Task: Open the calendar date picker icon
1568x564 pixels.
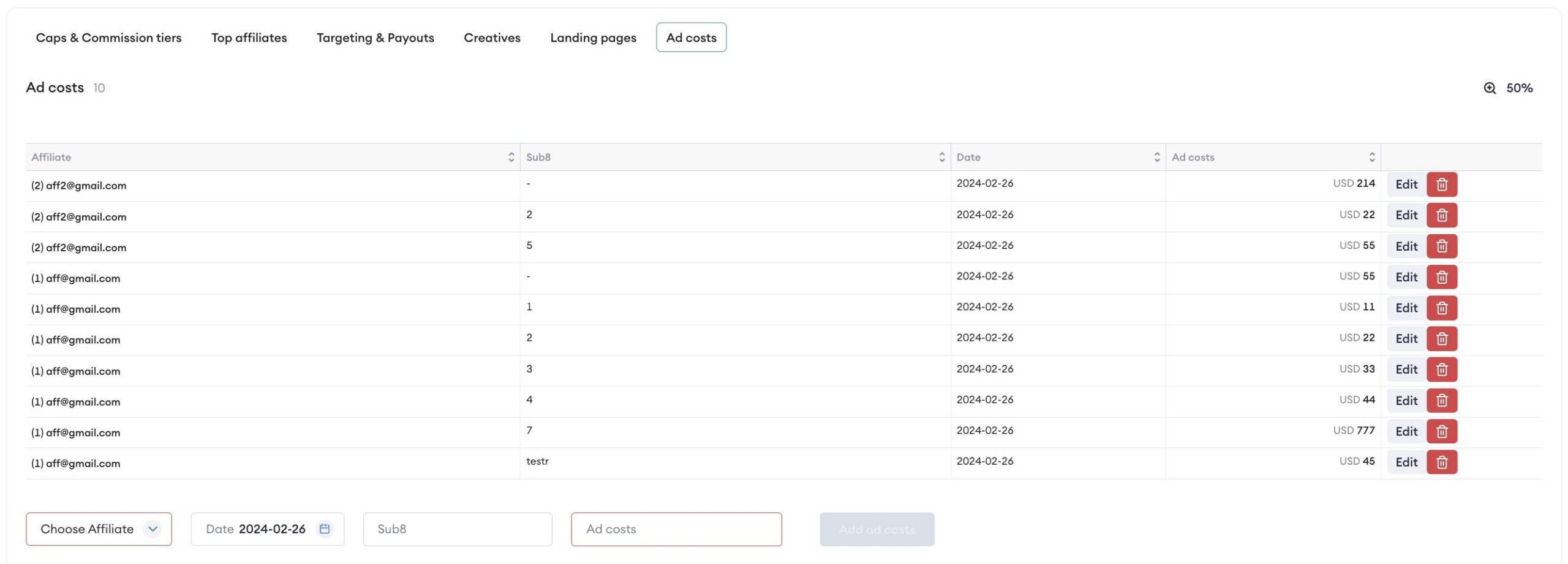Action: [x=325, y=529]
